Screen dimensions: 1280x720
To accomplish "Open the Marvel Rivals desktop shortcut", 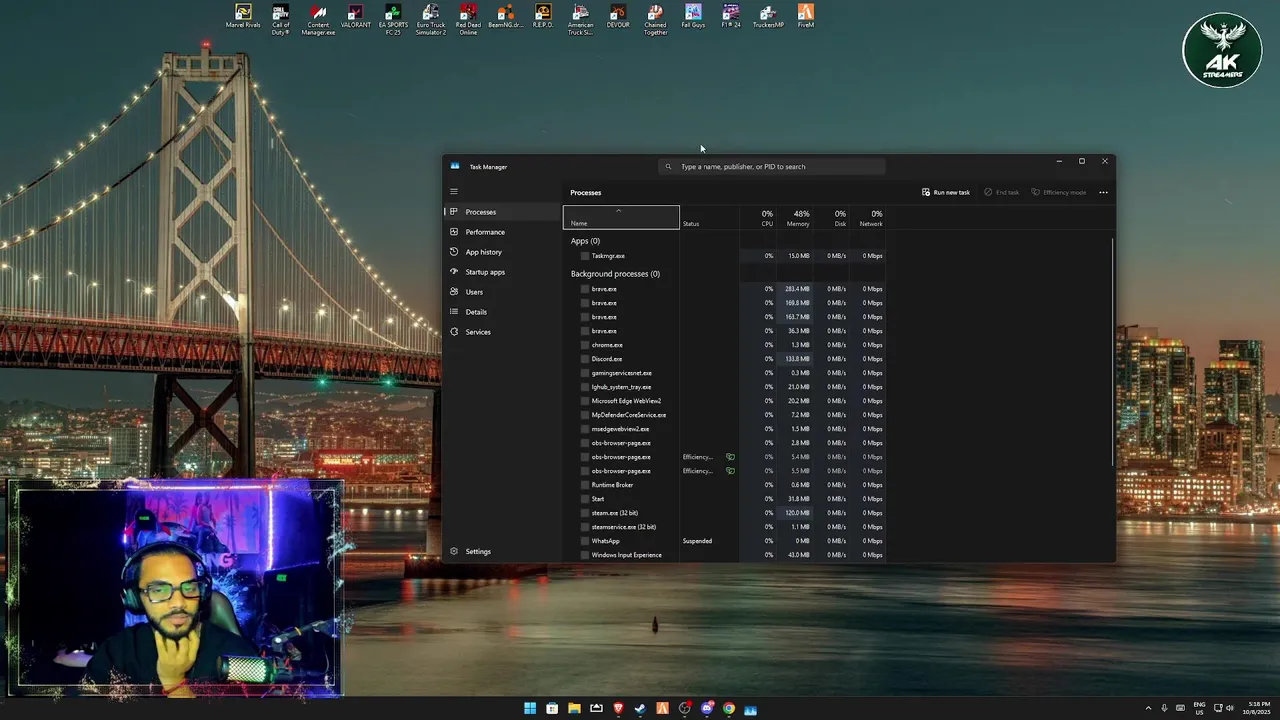I will 243,16.
